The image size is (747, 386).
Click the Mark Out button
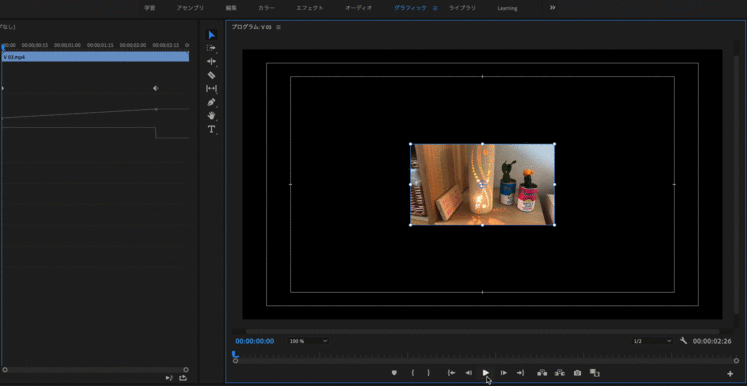pyautogui.click(x=428, y=373)
